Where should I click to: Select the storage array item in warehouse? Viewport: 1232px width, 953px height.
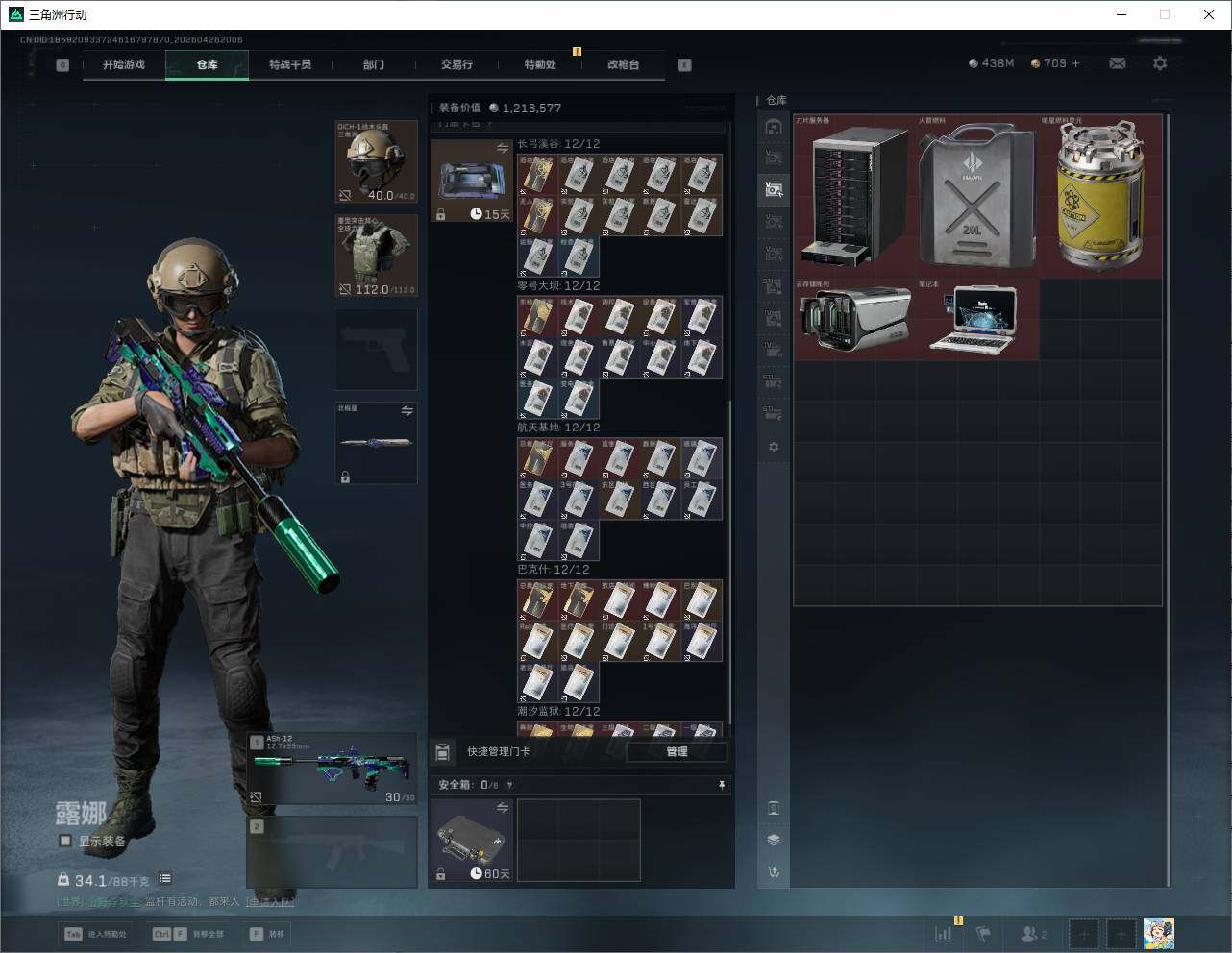click(x=855, y=320)
